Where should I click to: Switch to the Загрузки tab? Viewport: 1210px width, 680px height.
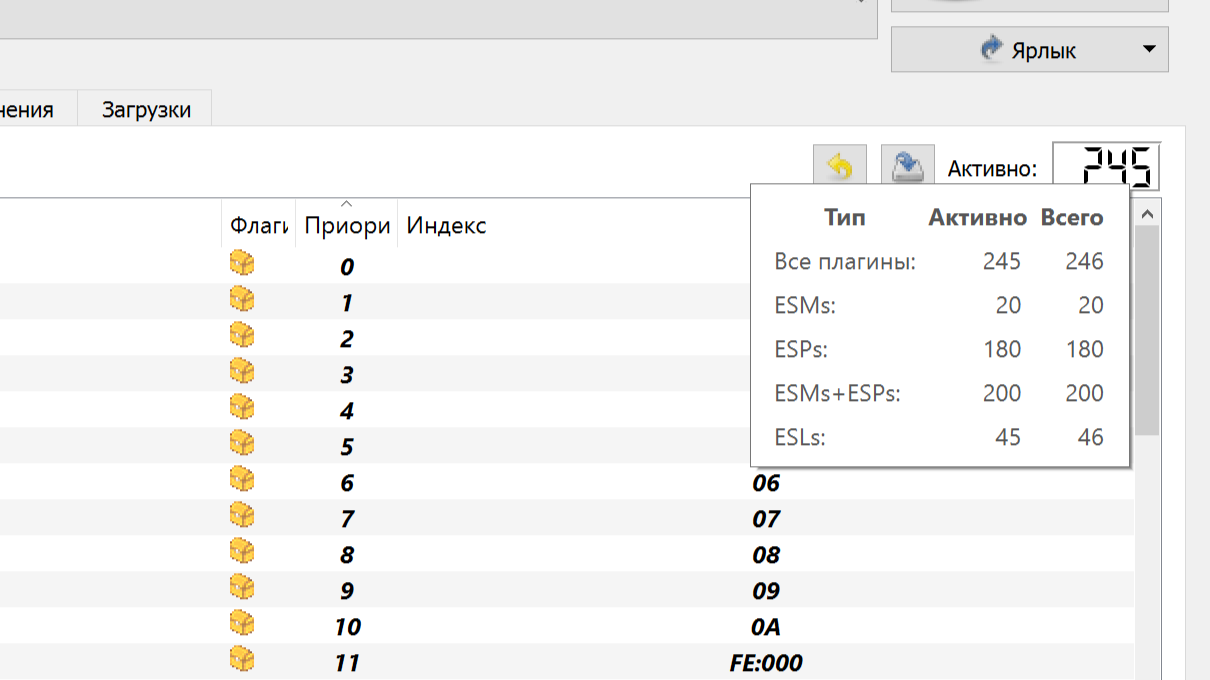[x=146, y=110]
